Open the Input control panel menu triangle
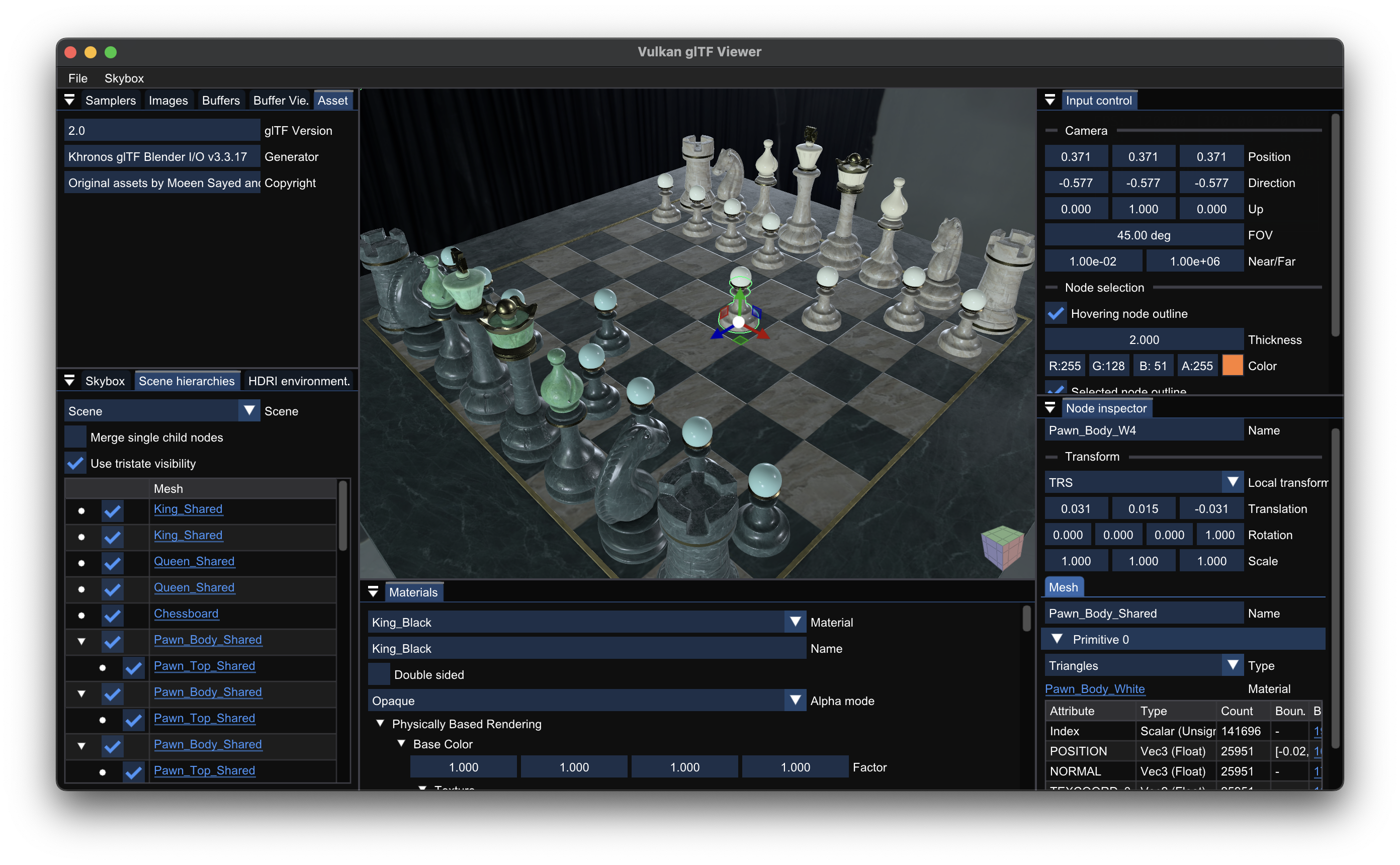The height and width of the screenshot is (865, 1400). coord(1050,100)
